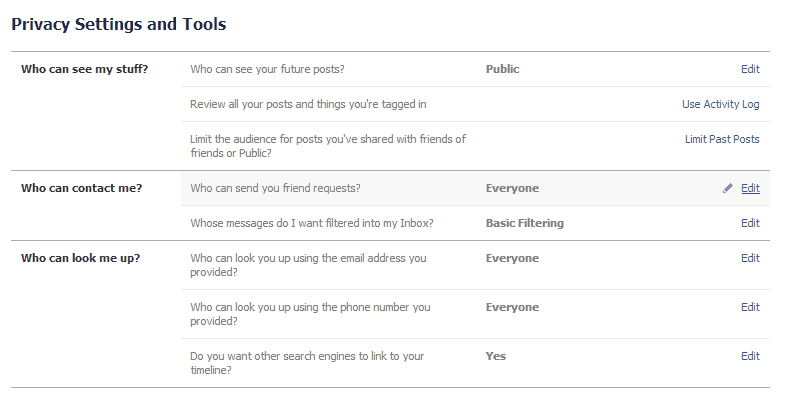Click 'Who can see my stuff?' section heading
Screen dimensions: 786x415
click(84, 69)
